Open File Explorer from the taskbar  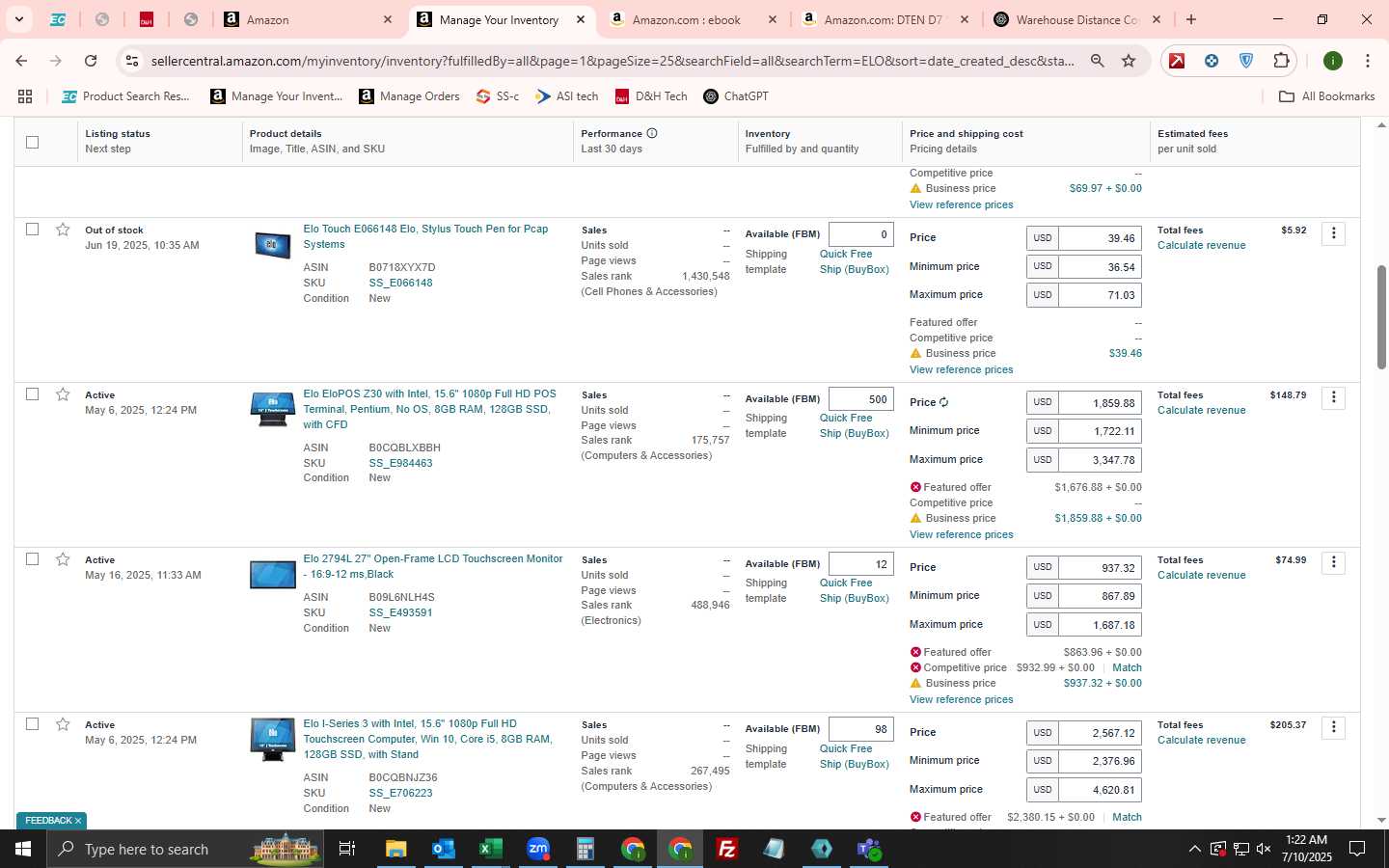click(x=395, y=849)
